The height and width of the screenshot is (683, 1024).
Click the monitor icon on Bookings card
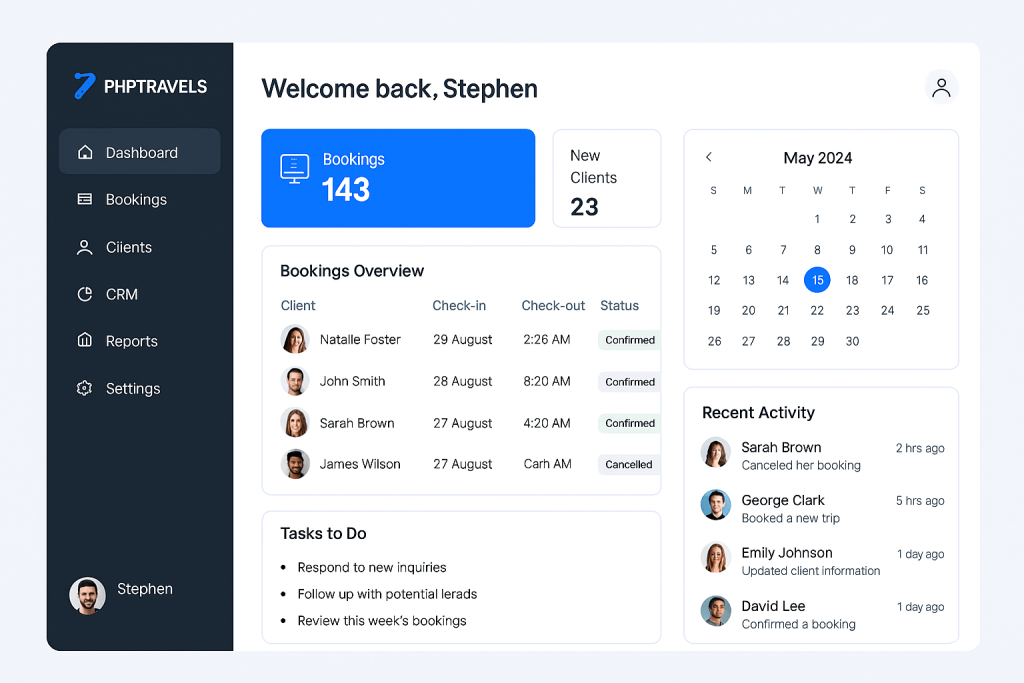coord(295,169)
